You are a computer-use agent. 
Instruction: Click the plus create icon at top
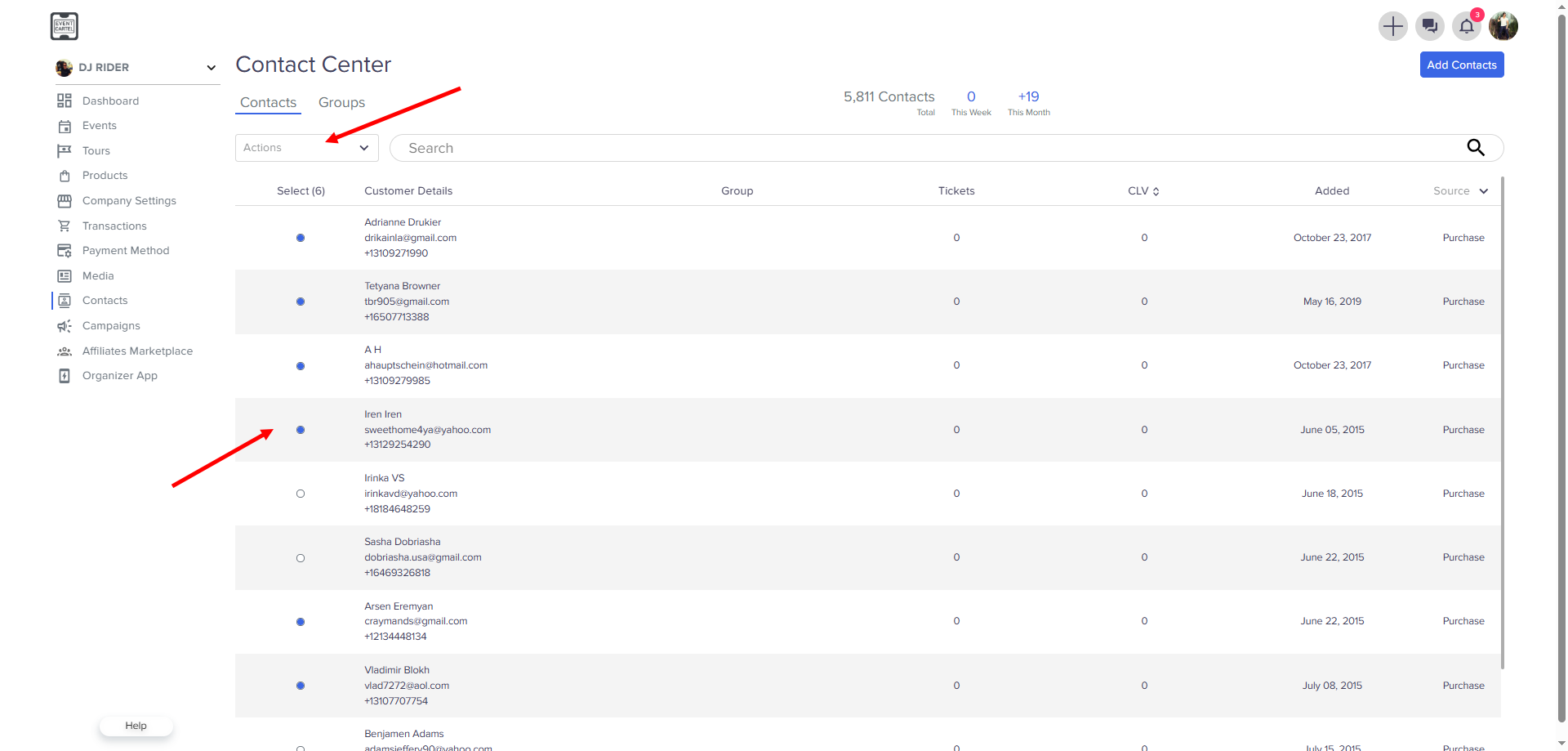point(1392,26)
